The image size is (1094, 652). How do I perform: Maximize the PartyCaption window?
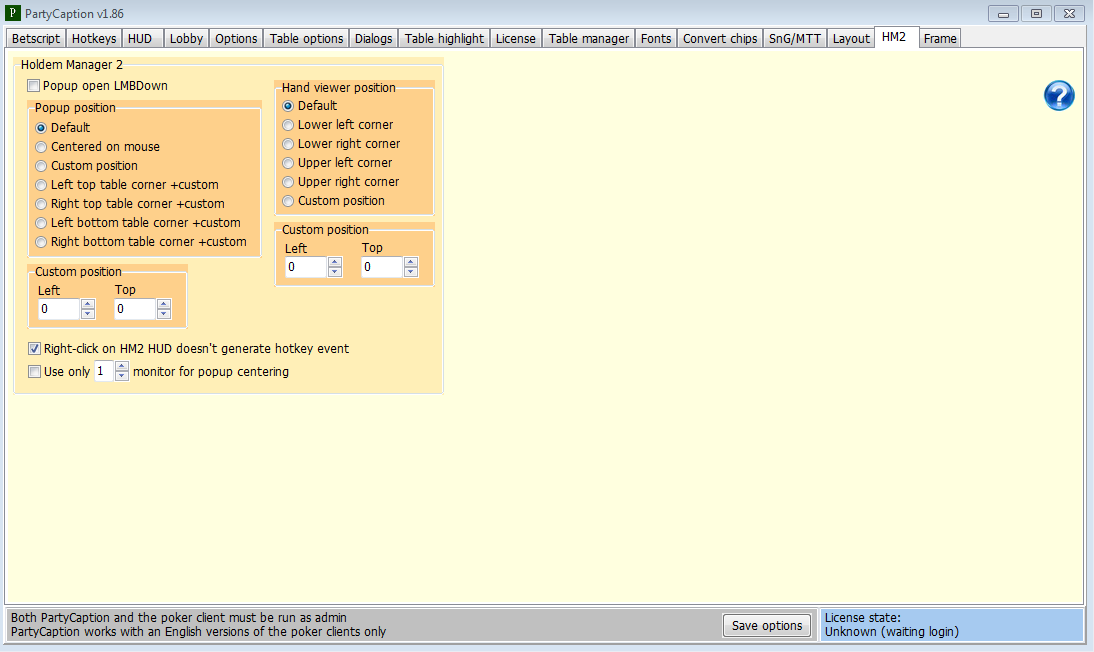[1036, 13]
